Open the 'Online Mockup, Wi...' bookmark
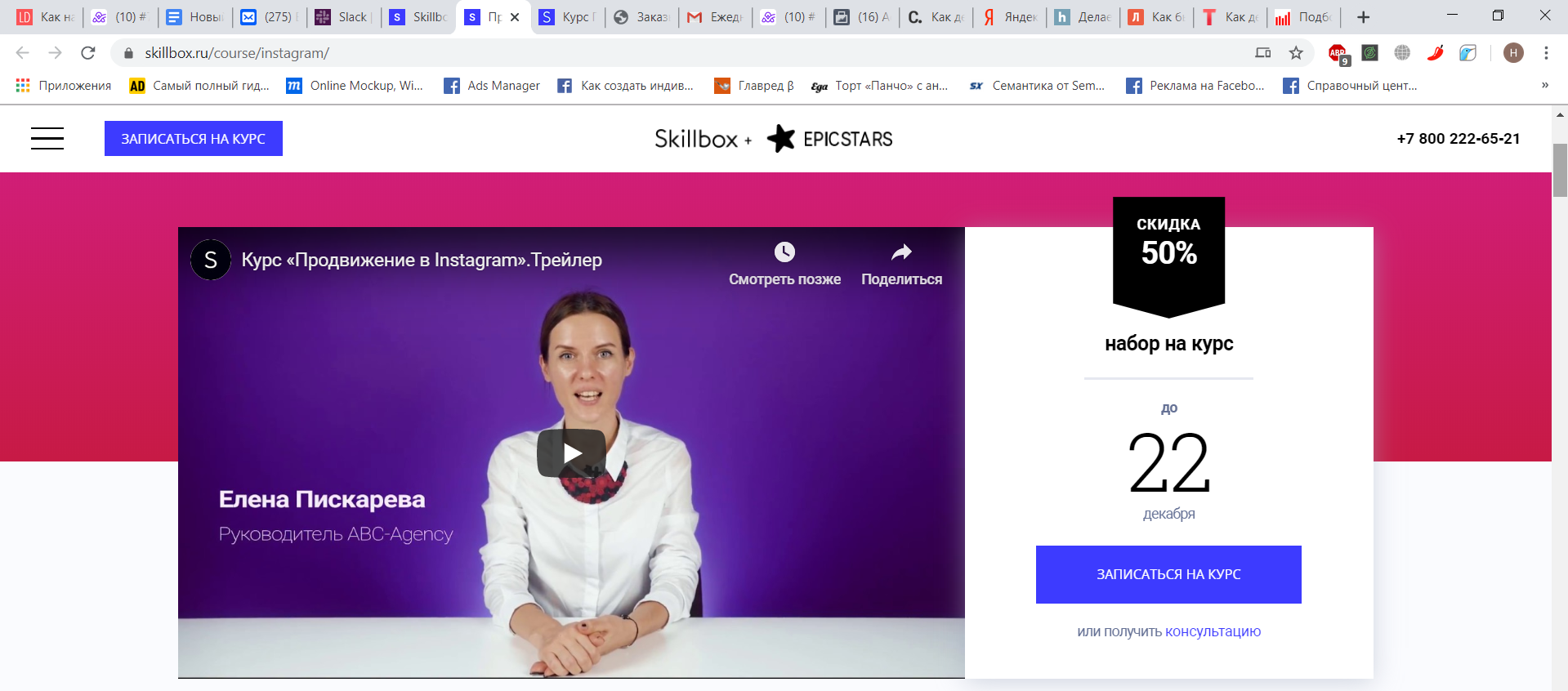 pos(355,86)
